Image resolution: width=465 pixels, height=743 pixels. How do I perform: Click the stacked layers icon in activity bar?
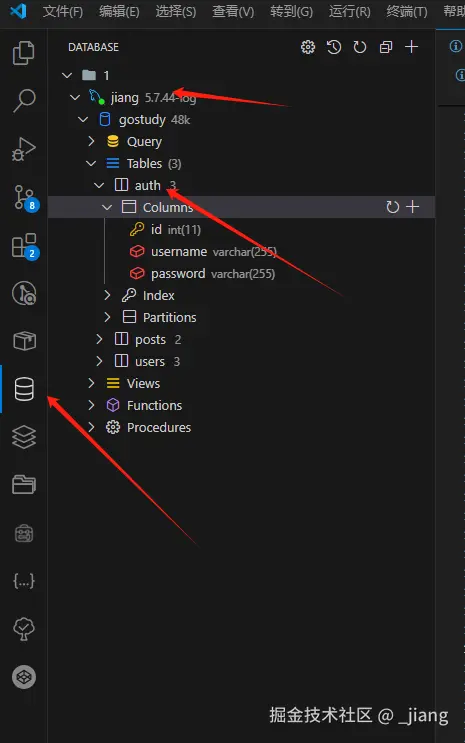24,437
